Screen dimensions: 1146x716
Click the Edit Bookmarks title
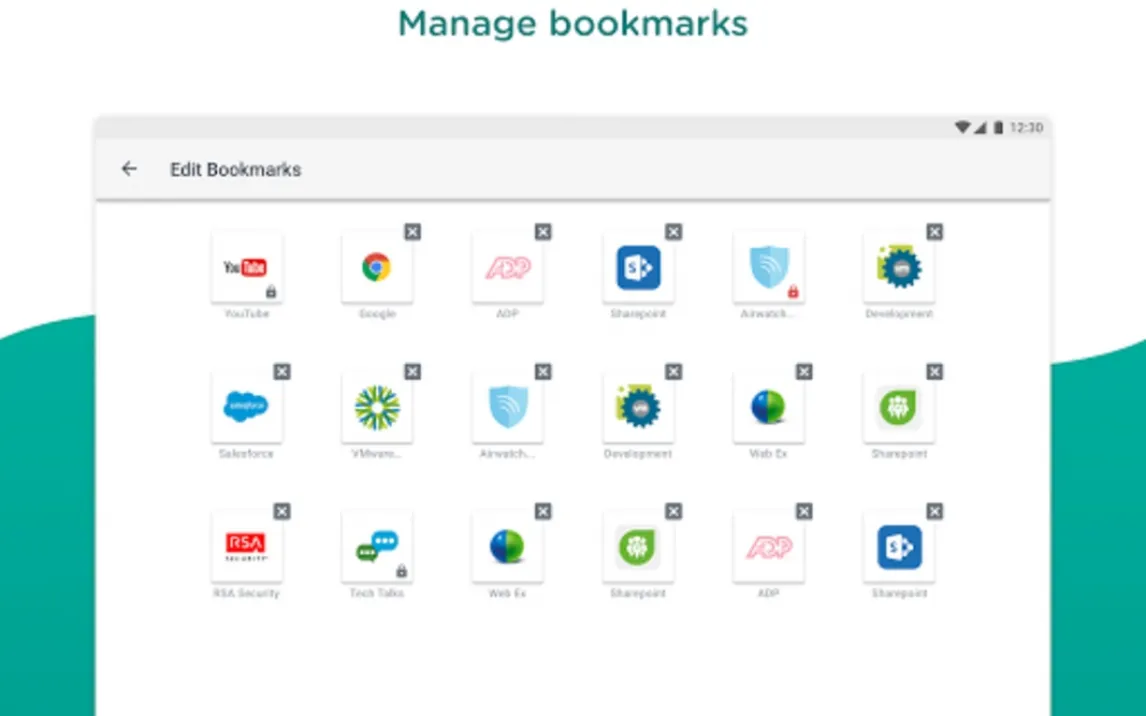[x=235, y=169]
